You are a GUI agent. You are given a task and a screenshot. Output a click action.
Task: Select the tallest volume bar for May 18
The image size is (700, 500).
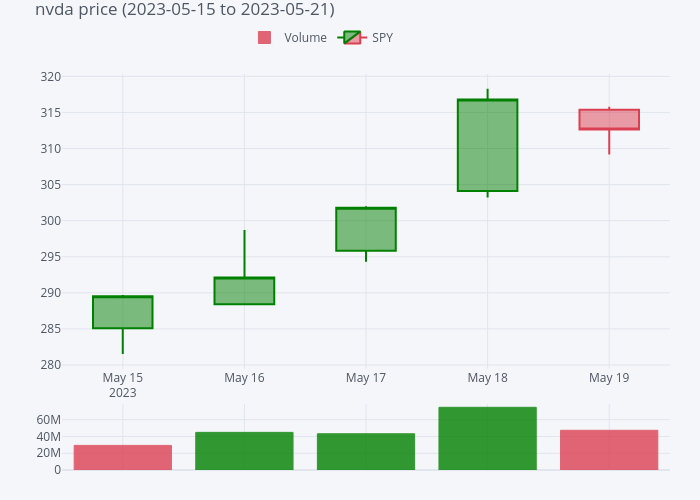[487, 438]
